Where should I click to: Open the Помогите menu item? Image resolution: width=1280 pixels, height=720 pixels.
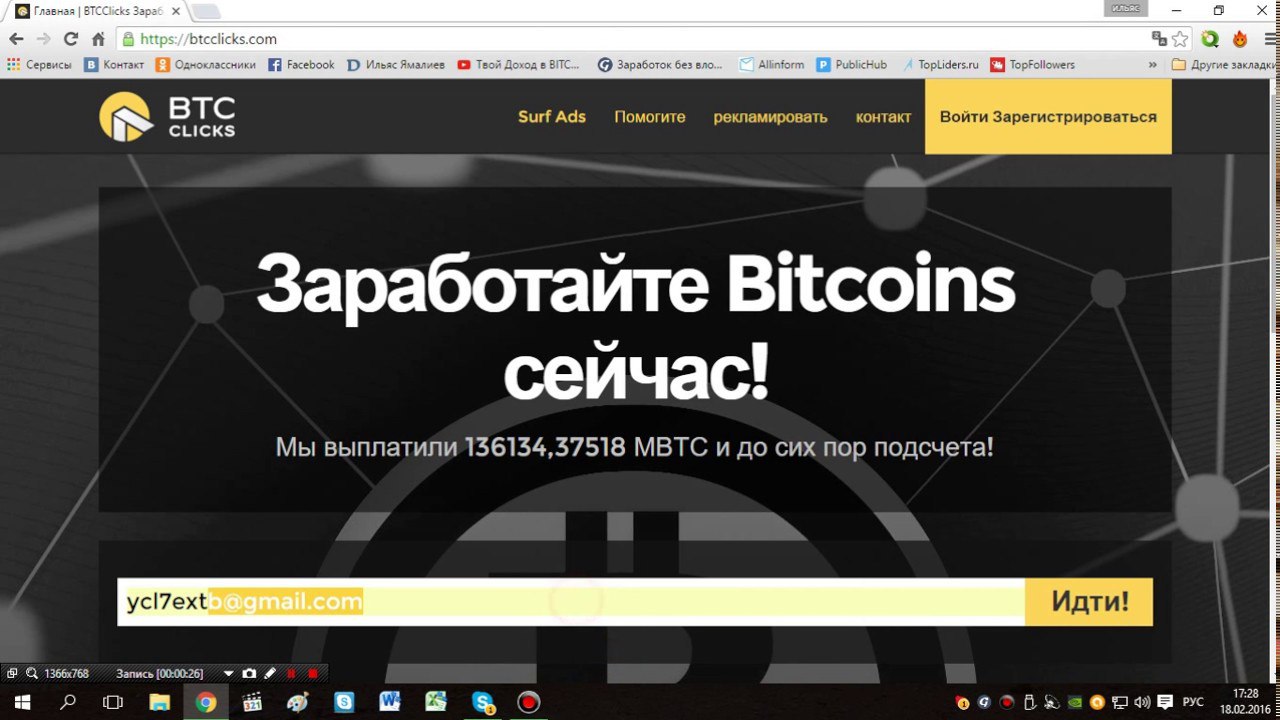coord(650,117)
